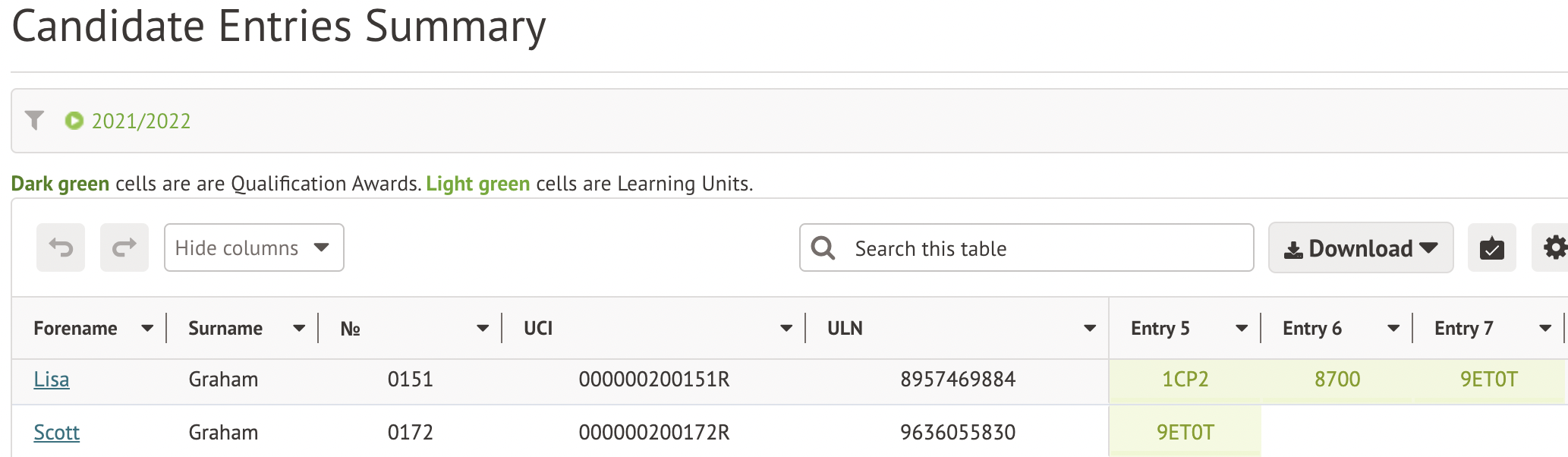Open the Forename column dropdown arrow
This screenshot has width=1568, height=457.
pyautogui.click(x=147, y=329)
